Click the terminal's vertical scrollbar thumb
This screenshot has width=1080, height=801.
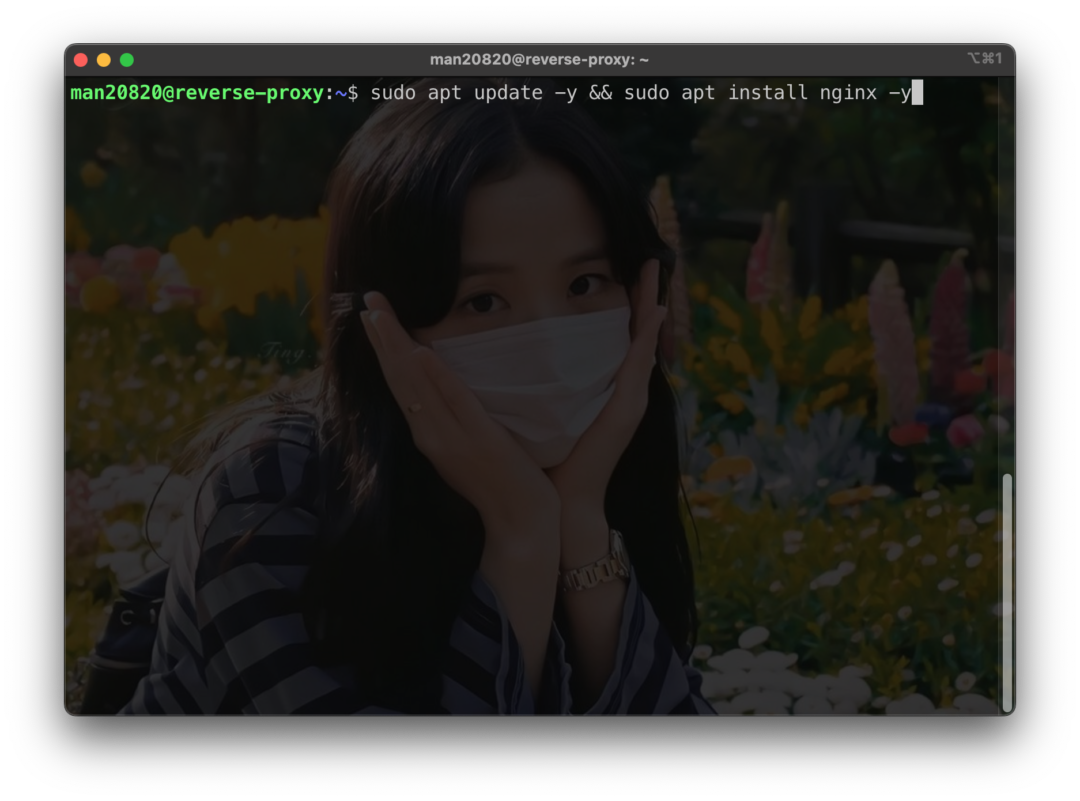pos(1007,593)
